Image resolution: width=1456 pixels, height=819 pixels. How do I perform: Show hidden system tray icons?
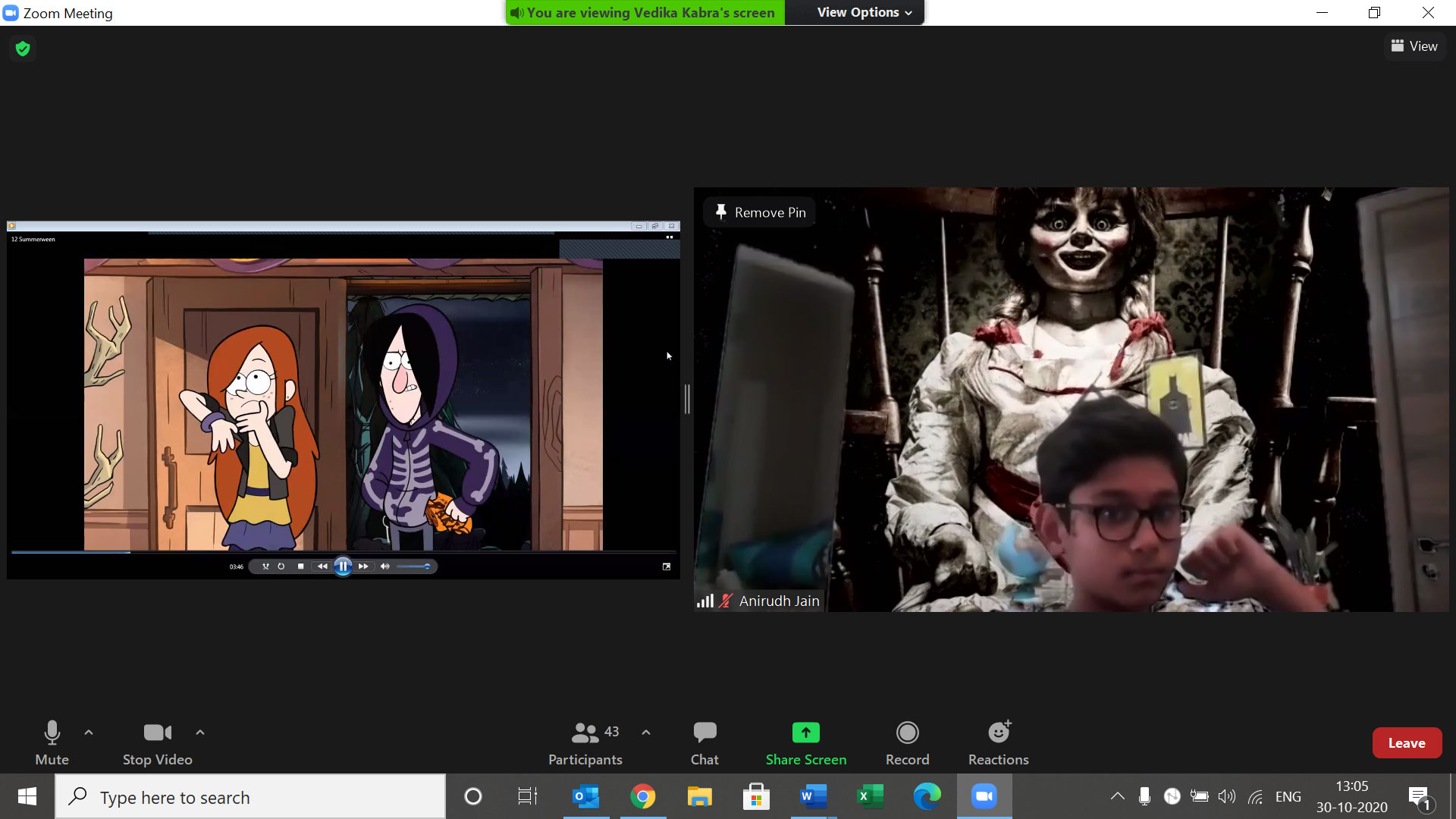(1117, 796)
